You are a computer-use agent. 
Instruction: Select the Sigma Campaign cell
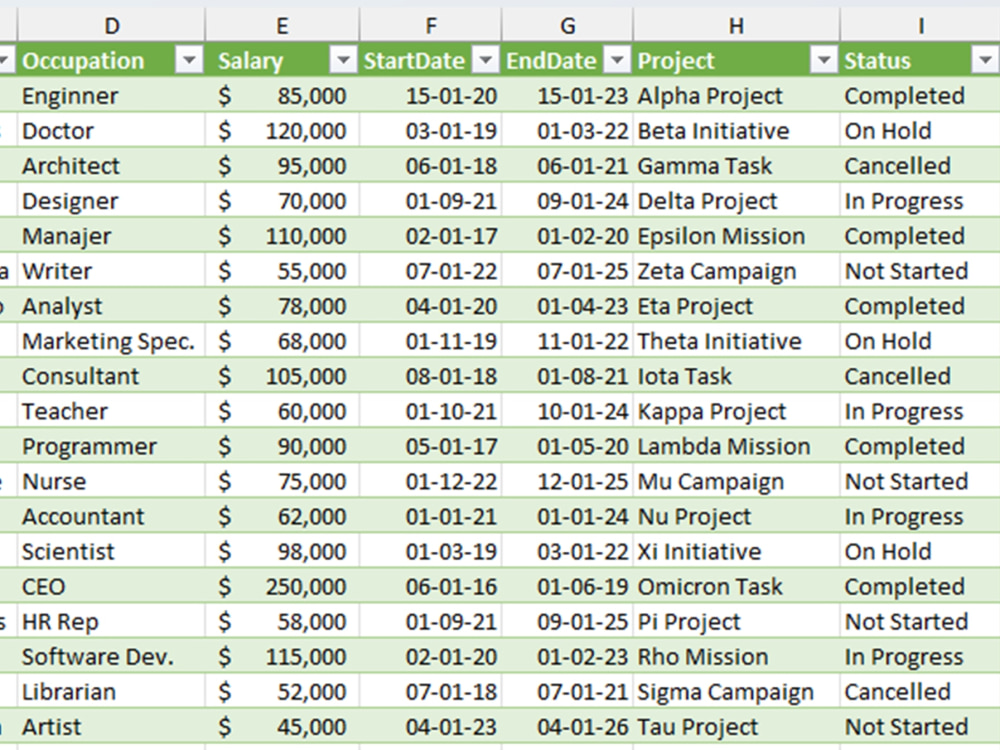[736, 692]
